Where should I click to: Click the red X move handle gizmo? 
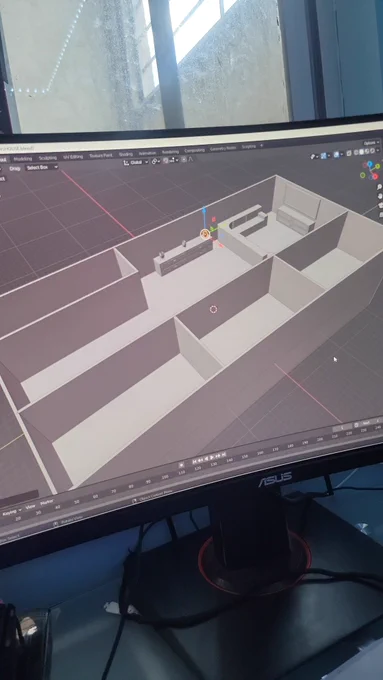(221, 245)
